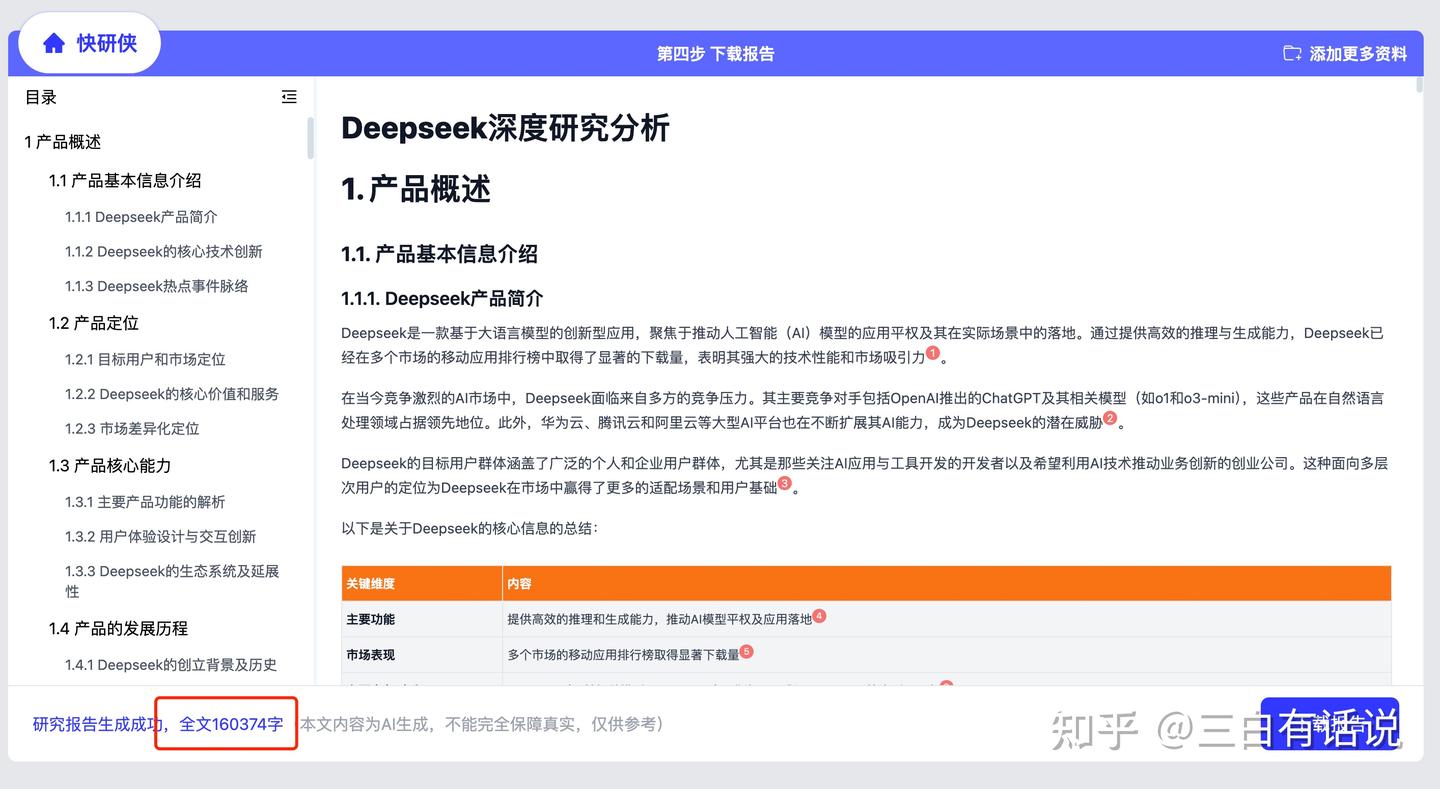Open citation marker 4 in 主要功能 row
Viewport: 1440px width, 789px height.
[x=819, y=616]
